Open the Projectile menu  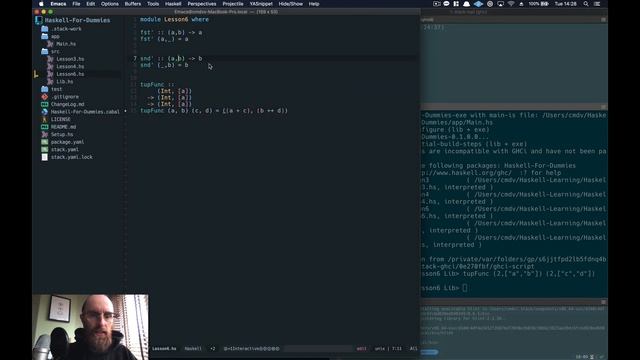(x=233, y=4)
